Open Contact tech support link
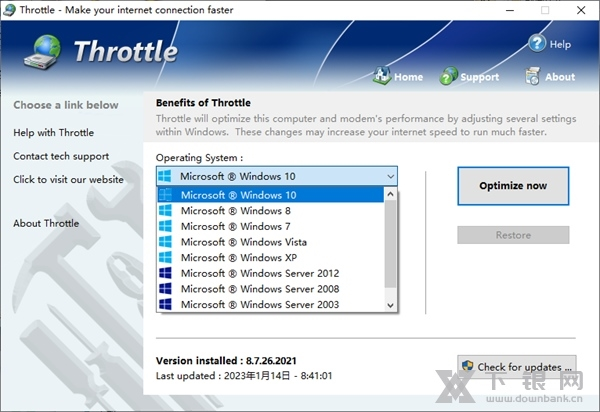This screenshot has width=600, height=412. (x=61, y=156)
